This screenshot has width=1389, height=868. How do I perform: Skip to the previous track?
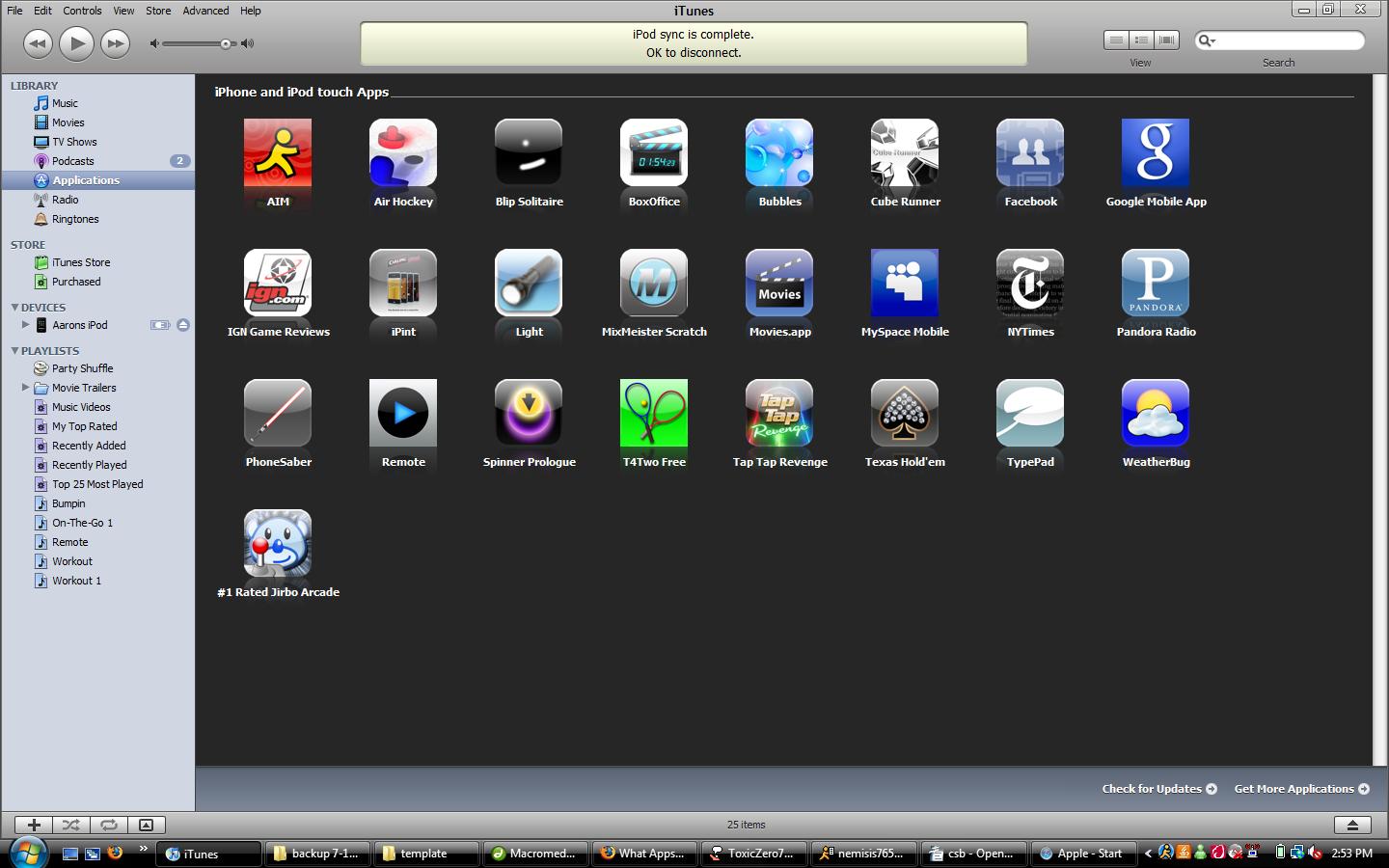click(x=38, y=43)
